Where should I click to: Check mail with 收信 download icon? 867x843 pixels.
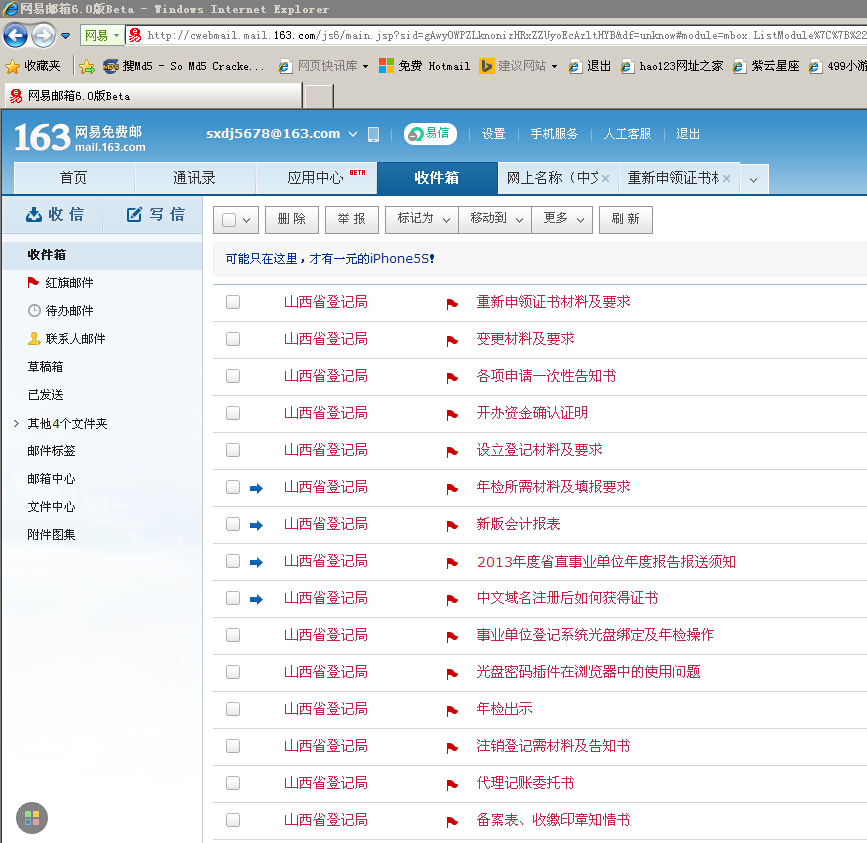pyautogui.click(x=54, y=214)
